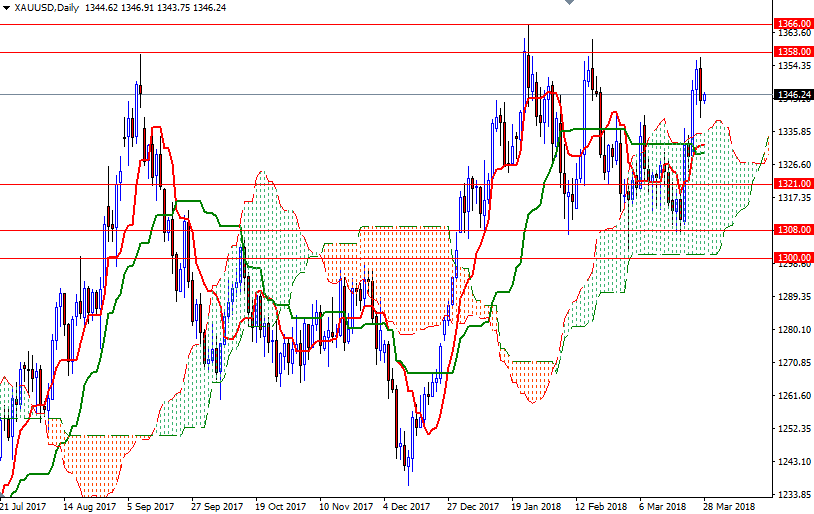Click the 21 Jul 2017 date label
814x514 pixels.
click(x=23, y=506)
